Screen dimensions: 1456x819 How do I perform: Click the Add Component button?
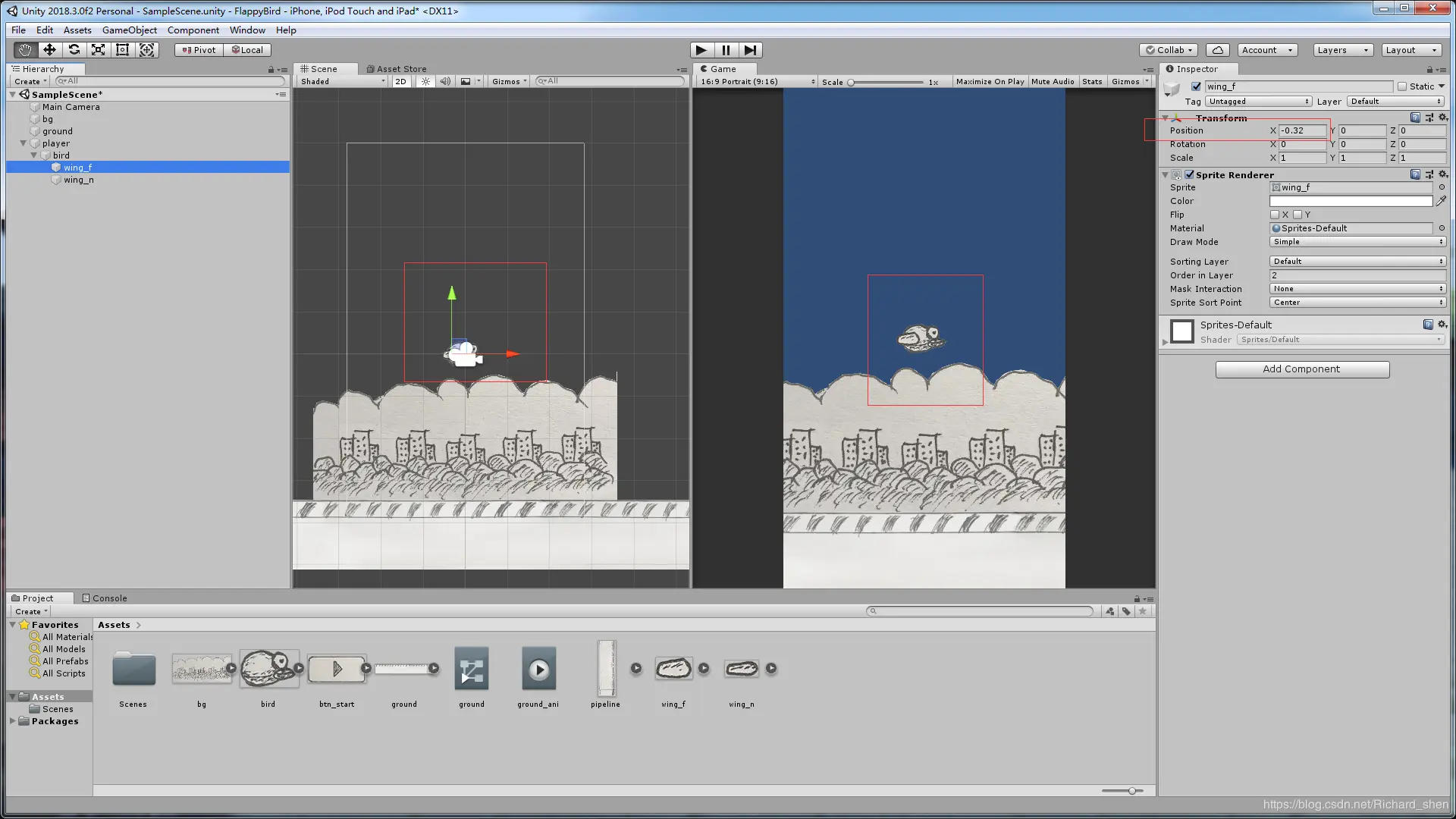click(1302, 369)
